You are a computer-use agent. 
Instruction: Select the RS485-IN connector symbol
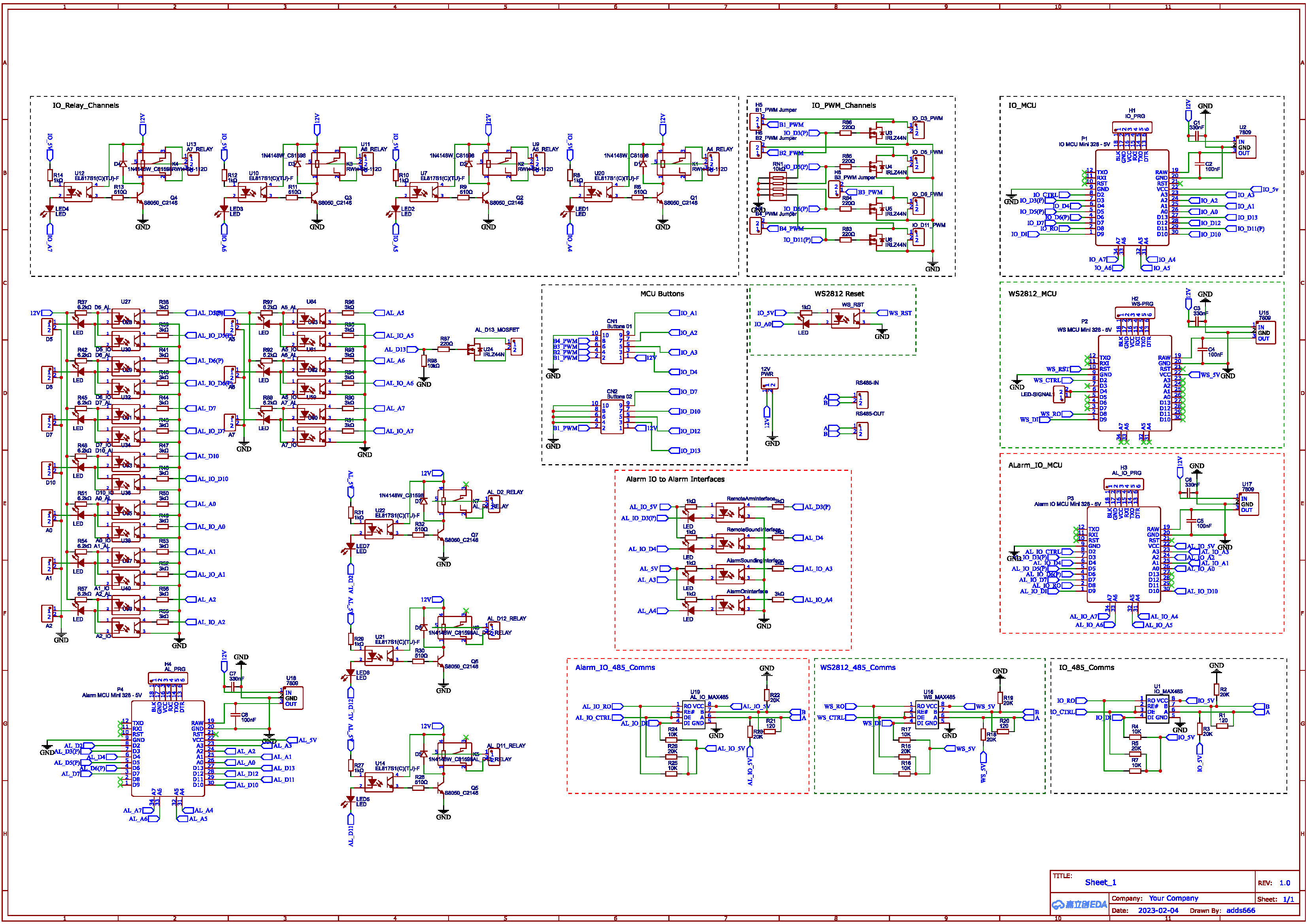click(x=862, y=399)
